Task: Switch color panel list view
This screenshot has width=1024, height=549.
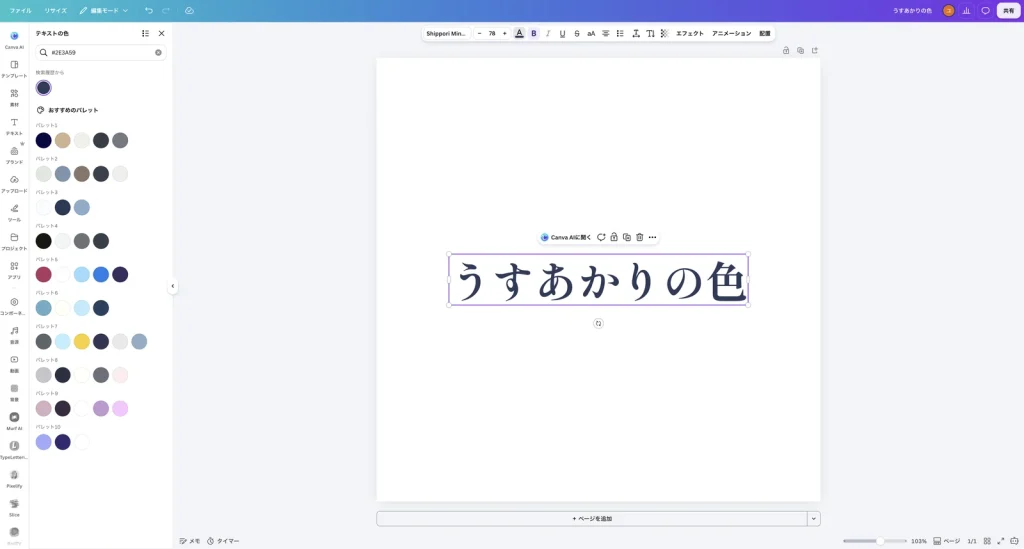Action: 145,33
